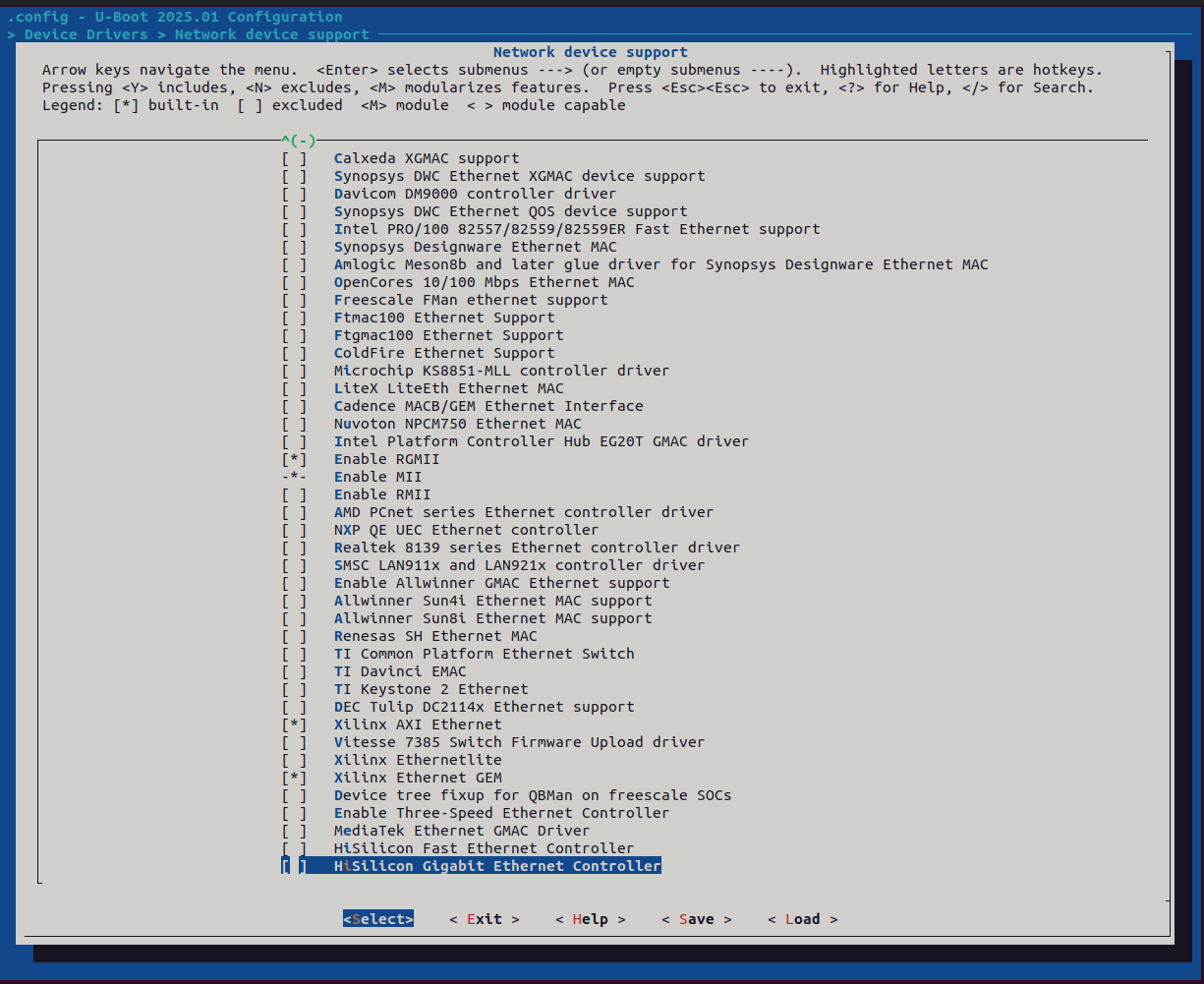This screenshot has height=984, width=1204.
Task: Select SMSC LAN911x and LAN921x controller driver
Action: 519,565
